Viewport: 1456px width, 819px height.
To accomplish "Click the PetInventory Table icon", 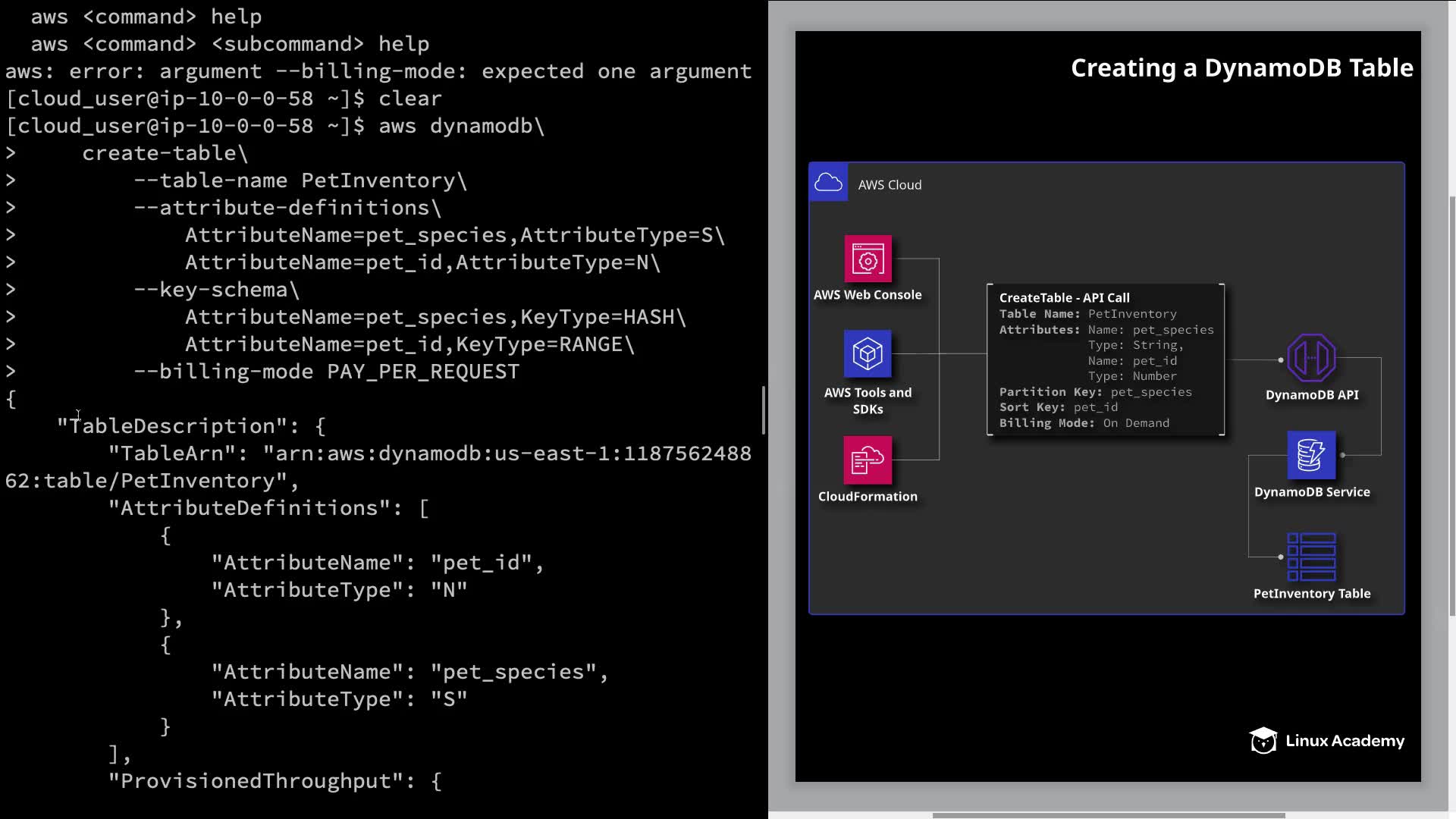I will (x=1311, y=557).
